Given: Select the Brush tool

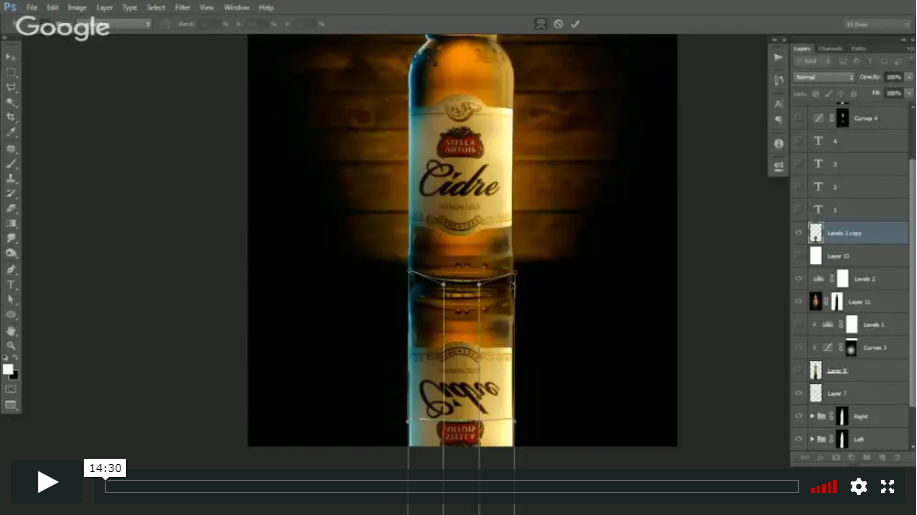Looking at the screenshot, I should (x=11, y=164).
